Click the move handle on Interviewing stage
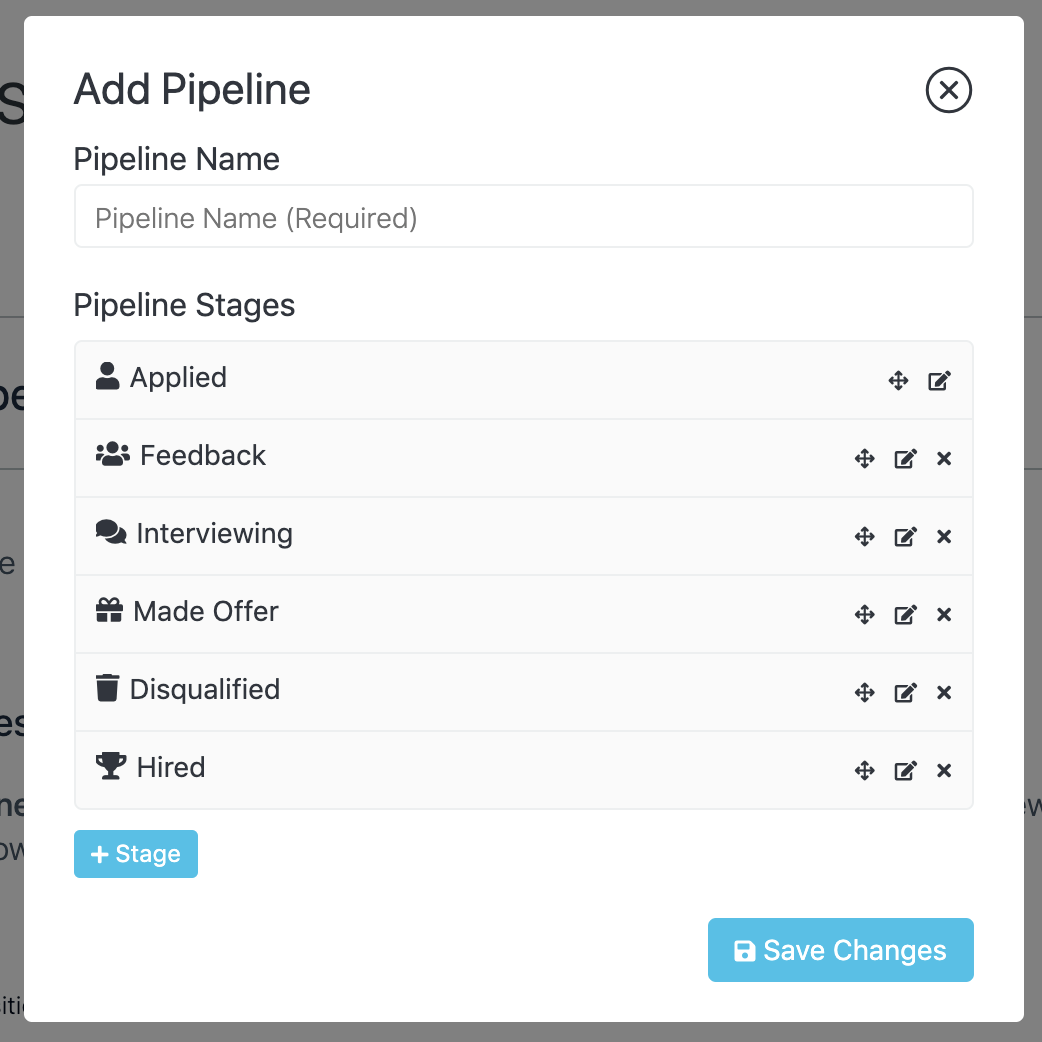1042x1042 pixels. pyautogui.click(x=865, y=537)
